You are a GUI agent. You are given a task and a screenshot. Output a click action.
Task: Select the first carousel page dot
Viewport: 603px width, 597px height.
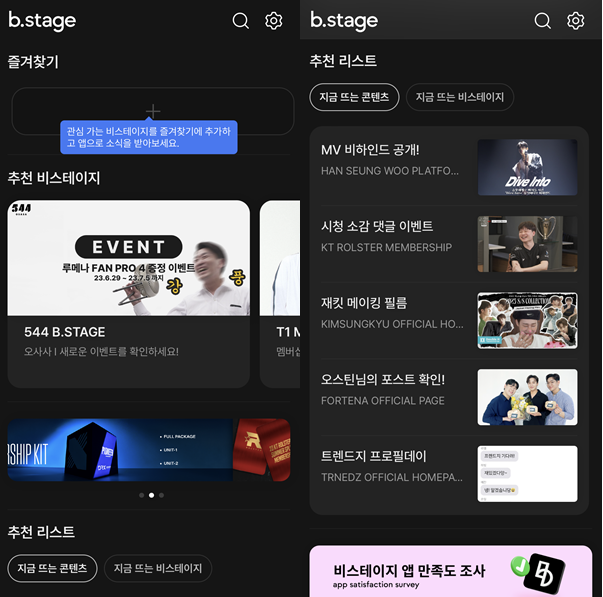click(x=142, y=495)
